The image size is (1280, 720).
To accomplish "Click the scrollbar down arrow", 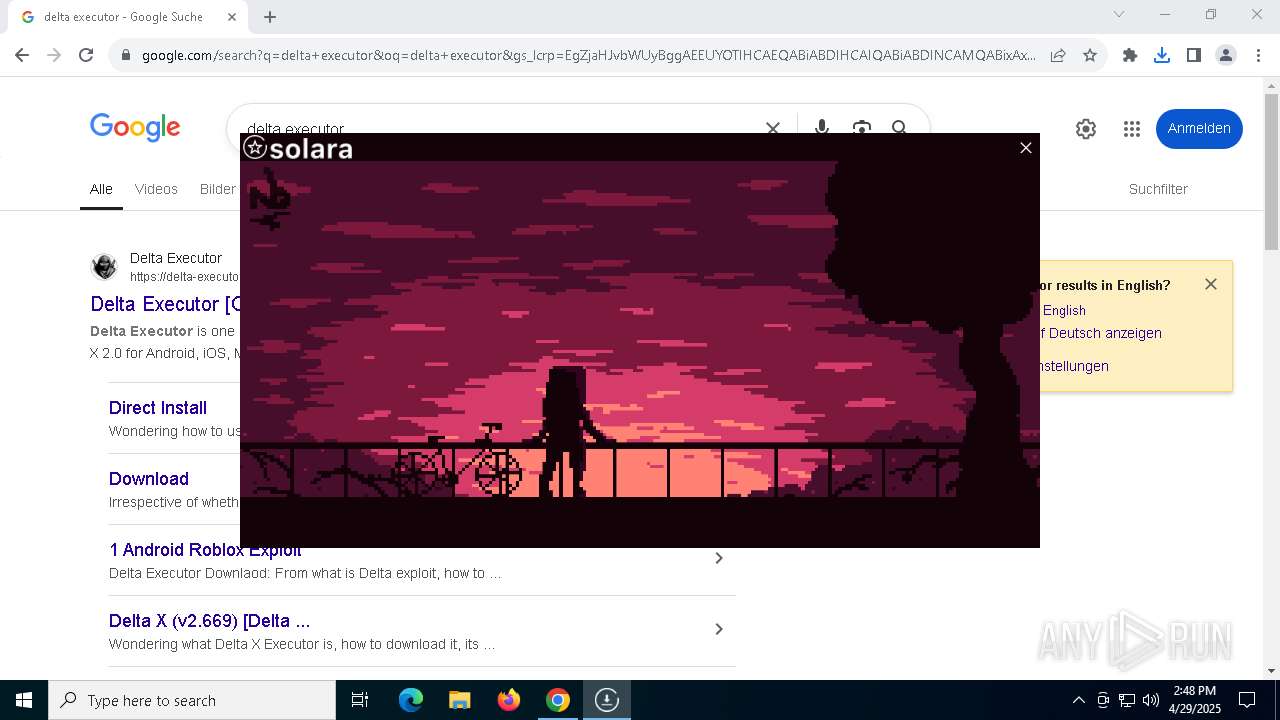I will [x=1271, y=671].
